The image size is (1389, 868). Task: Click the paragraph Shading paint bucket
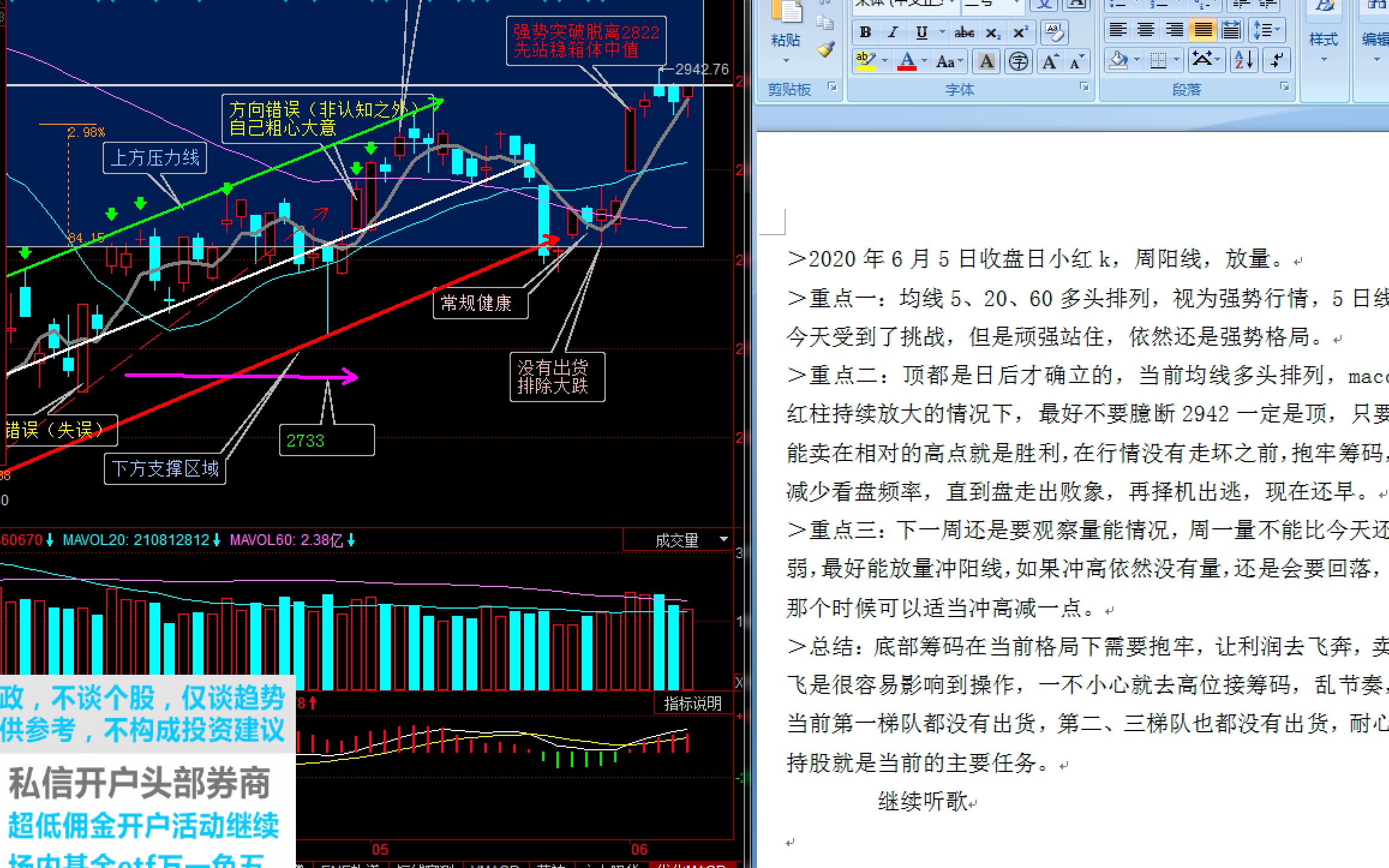click(1118, 60)
